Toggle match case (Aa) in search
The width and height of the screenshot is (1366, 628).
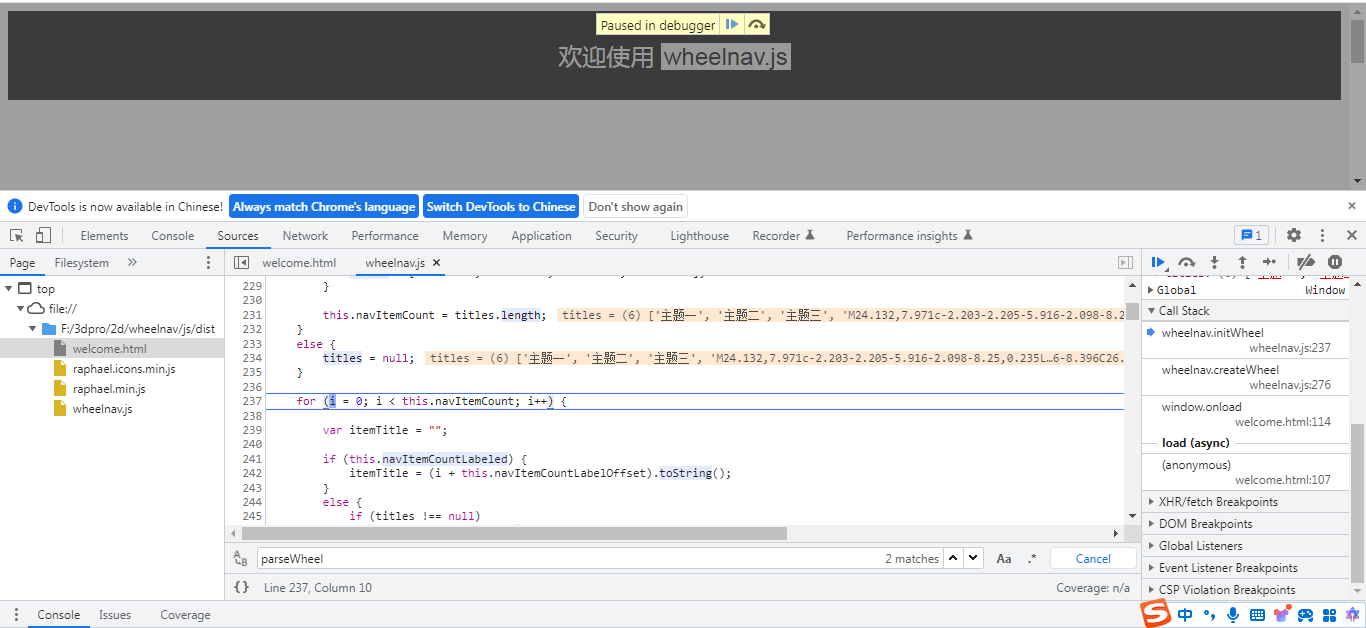(x=1004, y=559)
